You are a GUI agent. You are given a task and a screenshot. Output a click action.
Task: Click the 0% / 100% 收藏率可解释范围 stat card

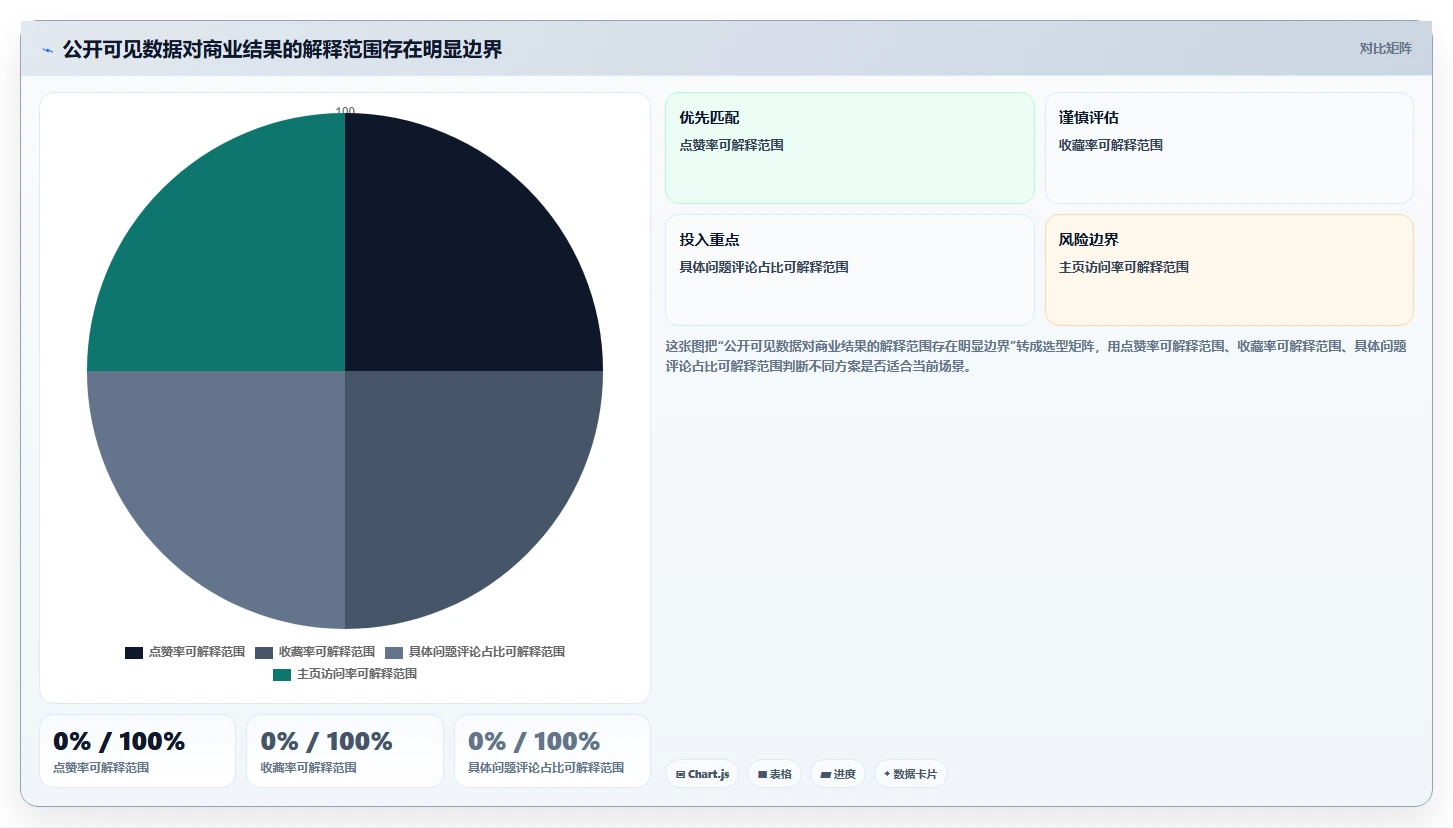pos(345,751)
